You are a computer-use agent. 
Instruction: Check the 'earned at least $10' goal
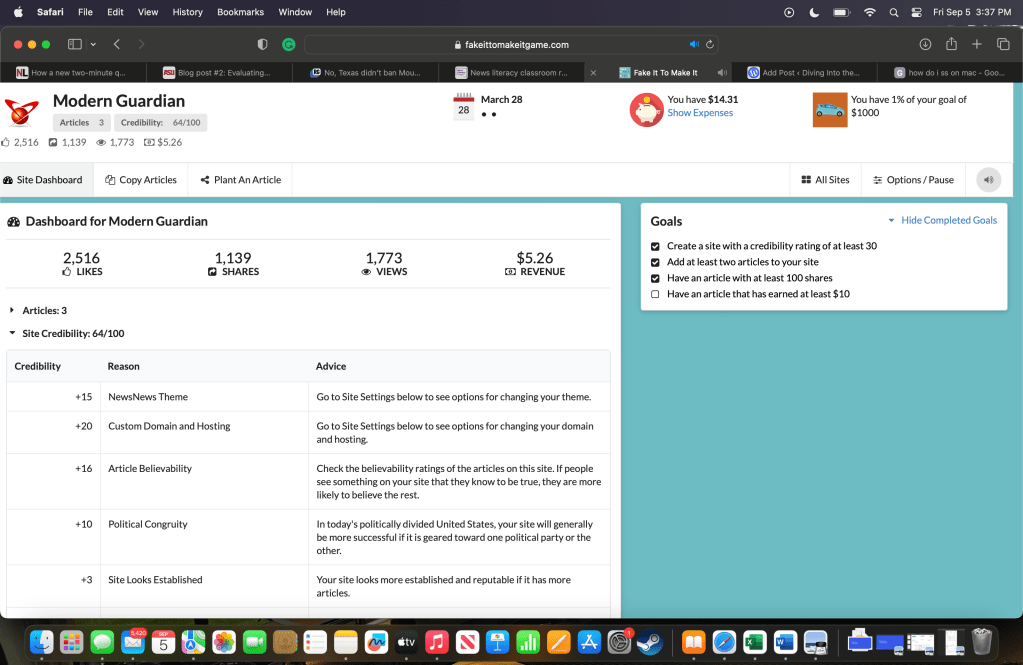[655, 294]
